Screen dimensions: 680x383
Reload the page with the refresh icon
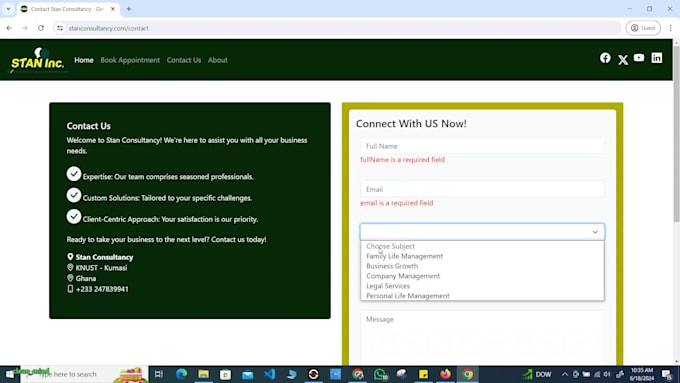pos(41,28)
